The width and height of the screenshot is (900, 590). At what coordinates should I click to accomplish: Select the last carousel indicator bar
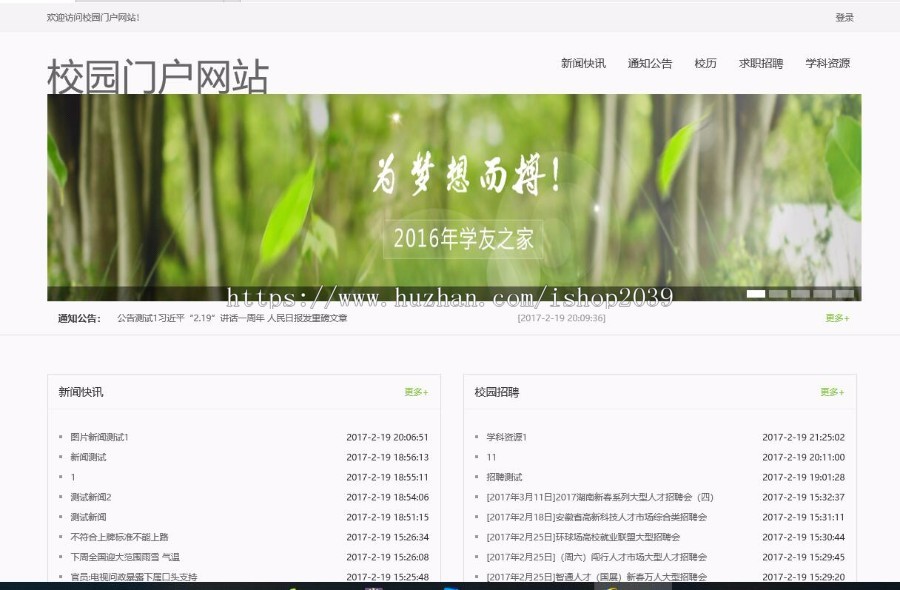click(x=845, y=294)
